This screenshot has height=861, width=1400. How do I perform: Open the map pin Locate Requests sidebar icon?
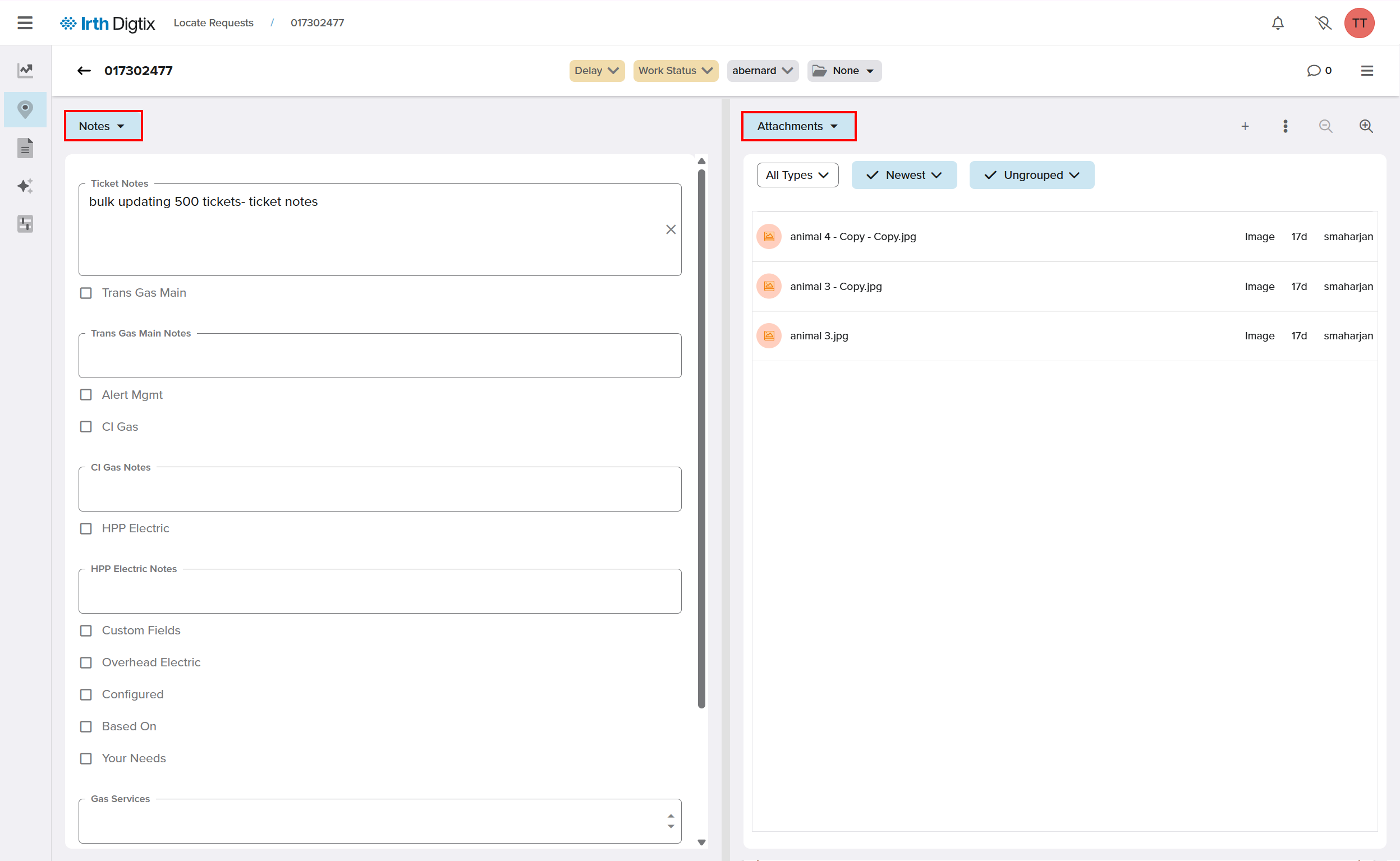point(25,109)
